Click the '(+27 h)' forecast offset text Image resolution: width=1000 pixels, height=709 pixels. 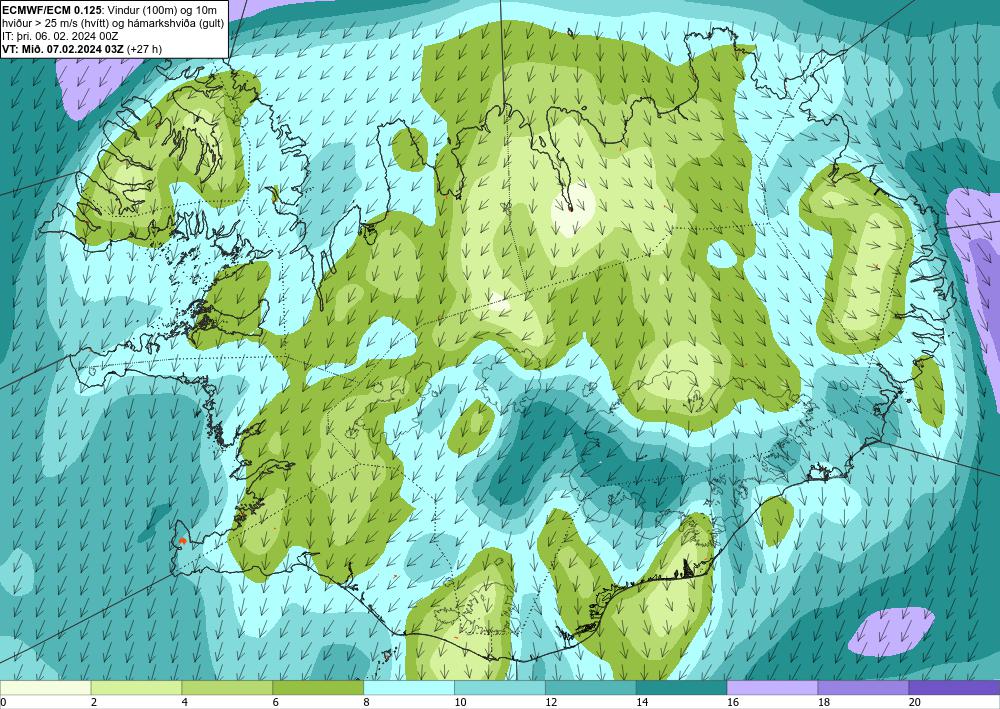click(x=144, y=48)
